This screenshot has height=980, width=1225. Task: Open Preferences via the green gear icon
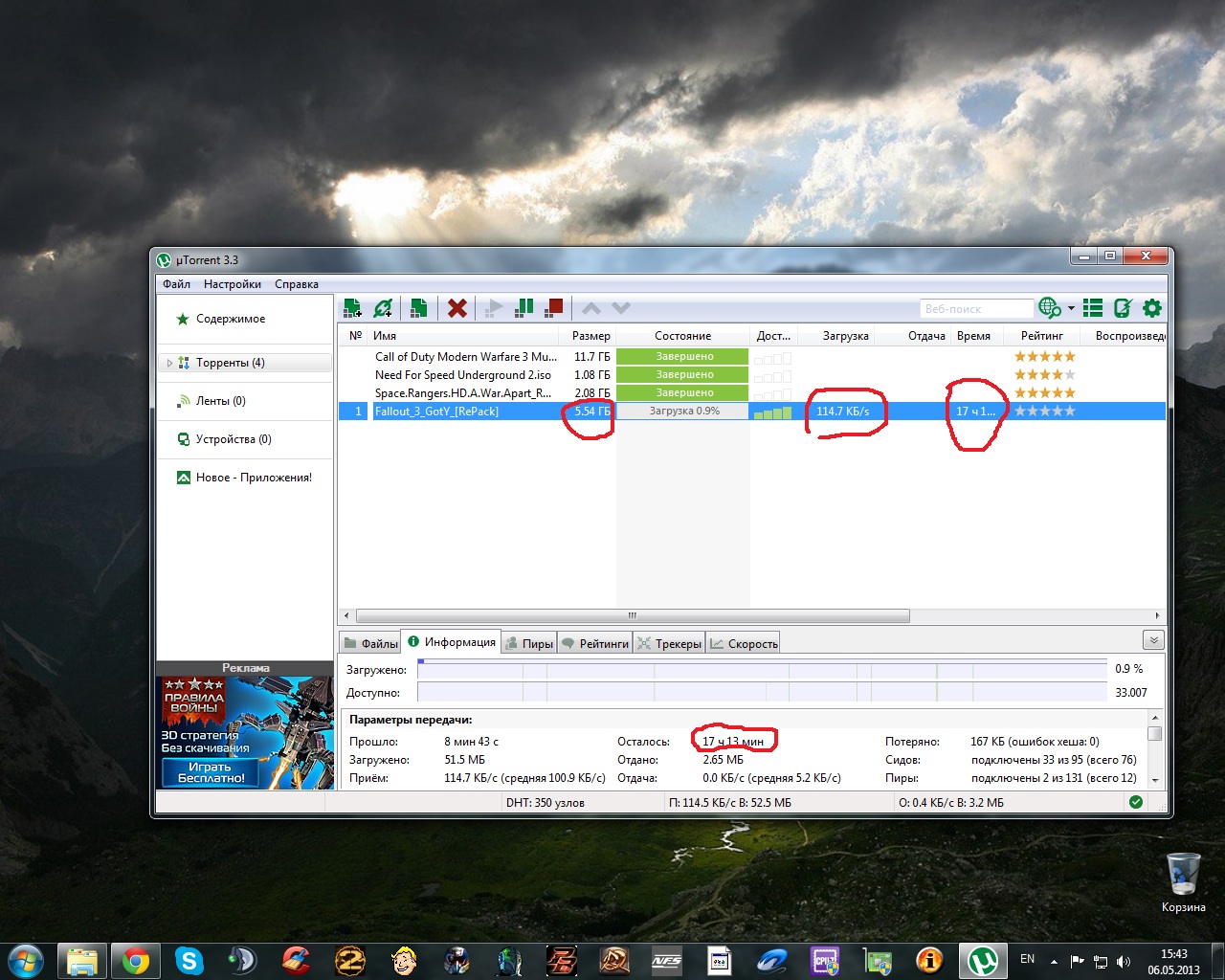[x=1152, y=308]
